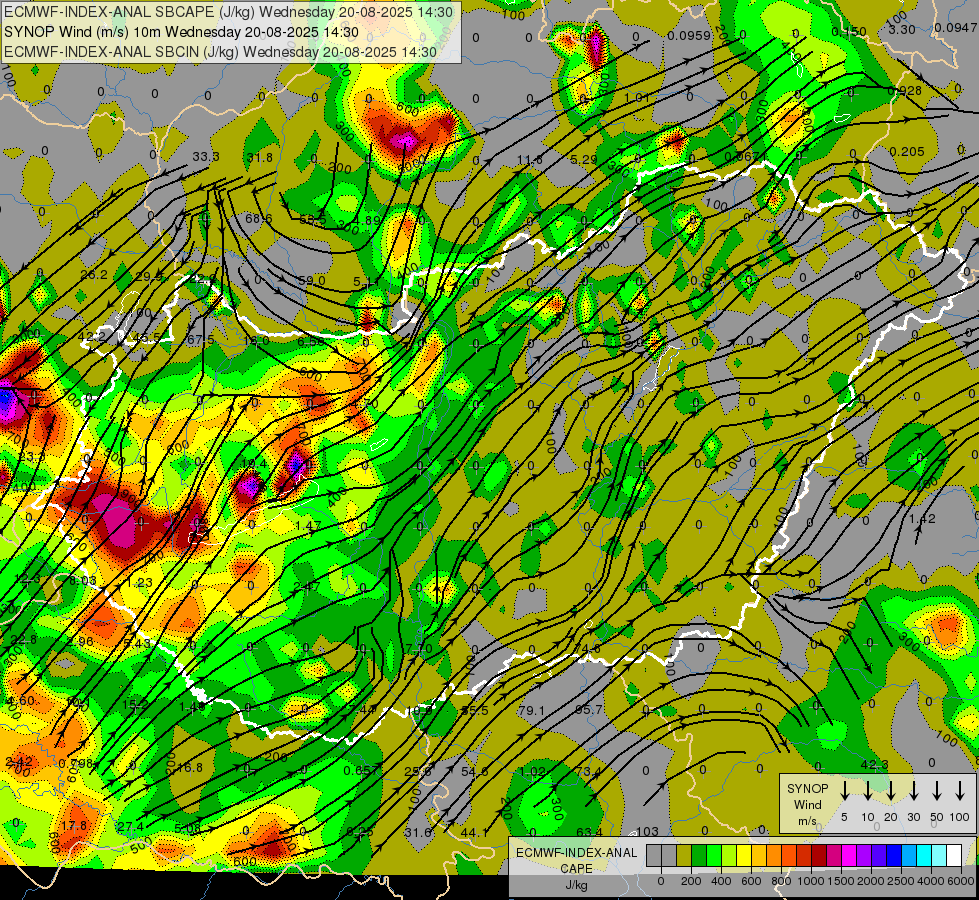
Task: Click the 1000 tick label in the CAPE legend
Action: (x=811, y=881)
